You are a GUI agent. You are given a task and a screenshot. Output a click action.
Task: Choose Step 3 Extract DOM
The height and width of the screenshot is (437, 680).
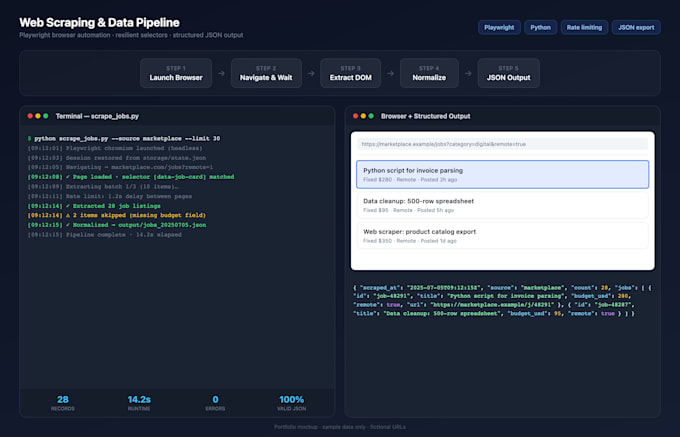[x=350, y=73]
